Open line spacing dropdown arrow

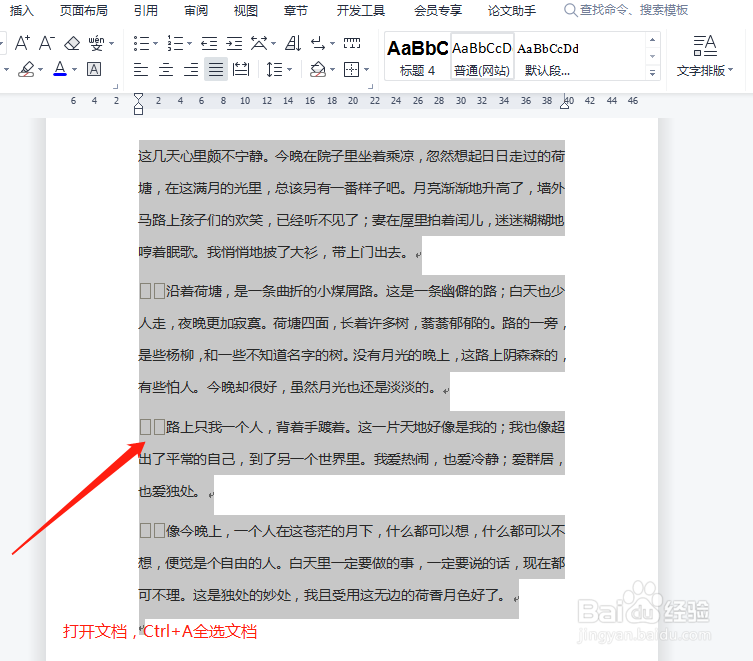pyautogui.click(x=290, y=70)
